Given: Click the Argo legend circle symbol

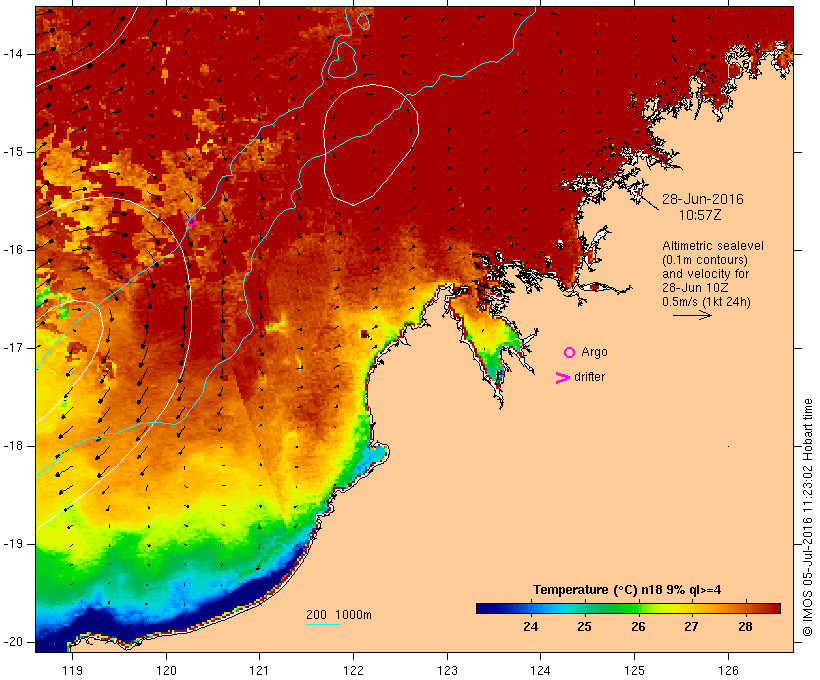Looking at the screenshot, I should [570, 353].
